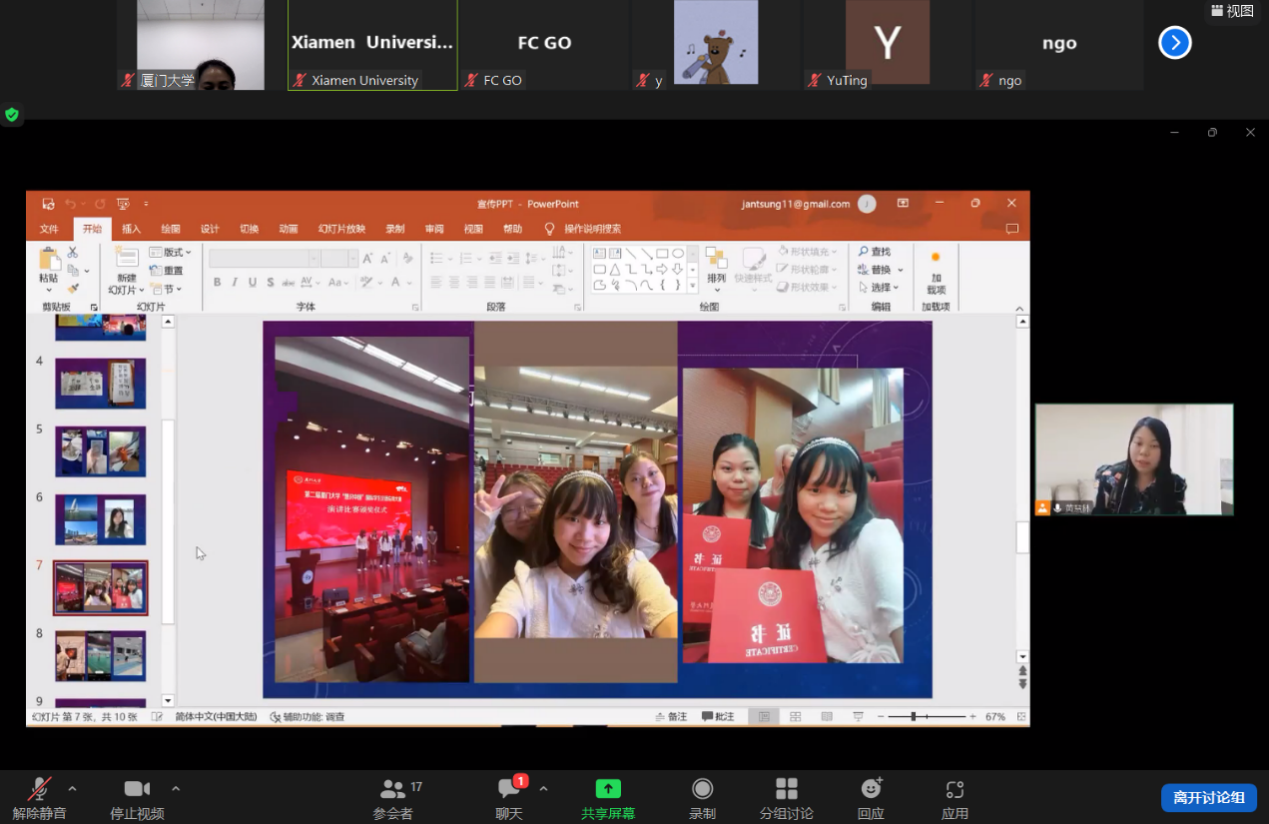The width and height of the screenshot is (1269, 824).
Task: Click the Record icon
Action: click(x=702, y=789)
